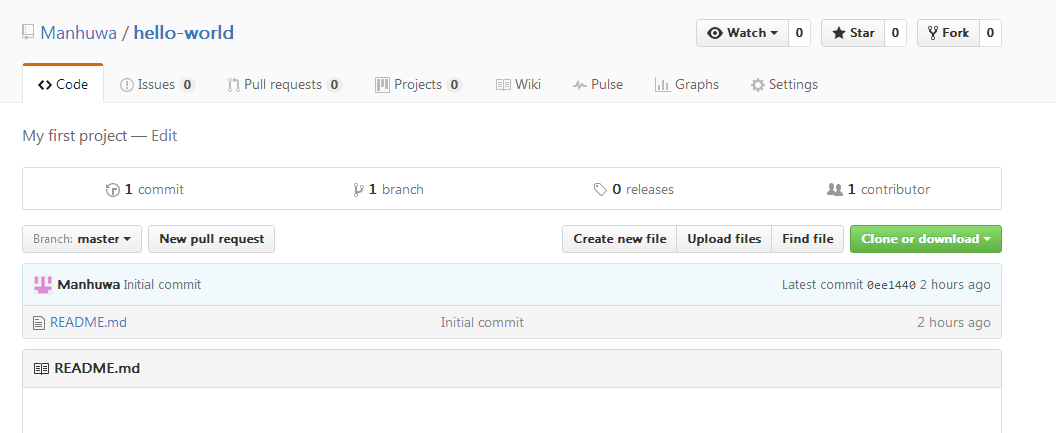Click the commit history clock icon
The height and width of the screenshot is (433, 1056).
[x=112, y=190]
